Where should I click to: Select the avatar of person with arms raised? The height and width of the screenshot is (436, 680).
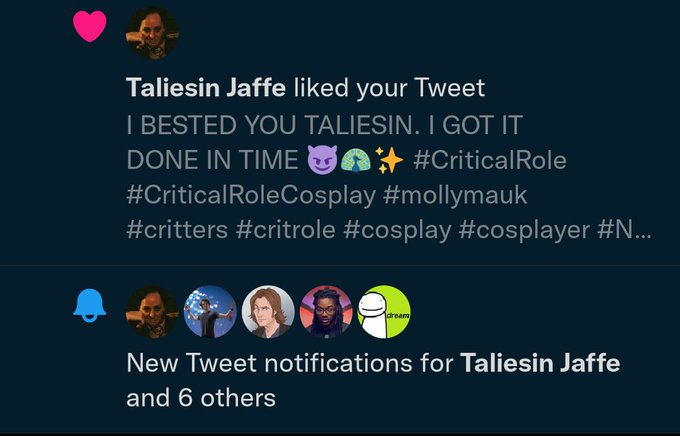click(x=210, y=312)
